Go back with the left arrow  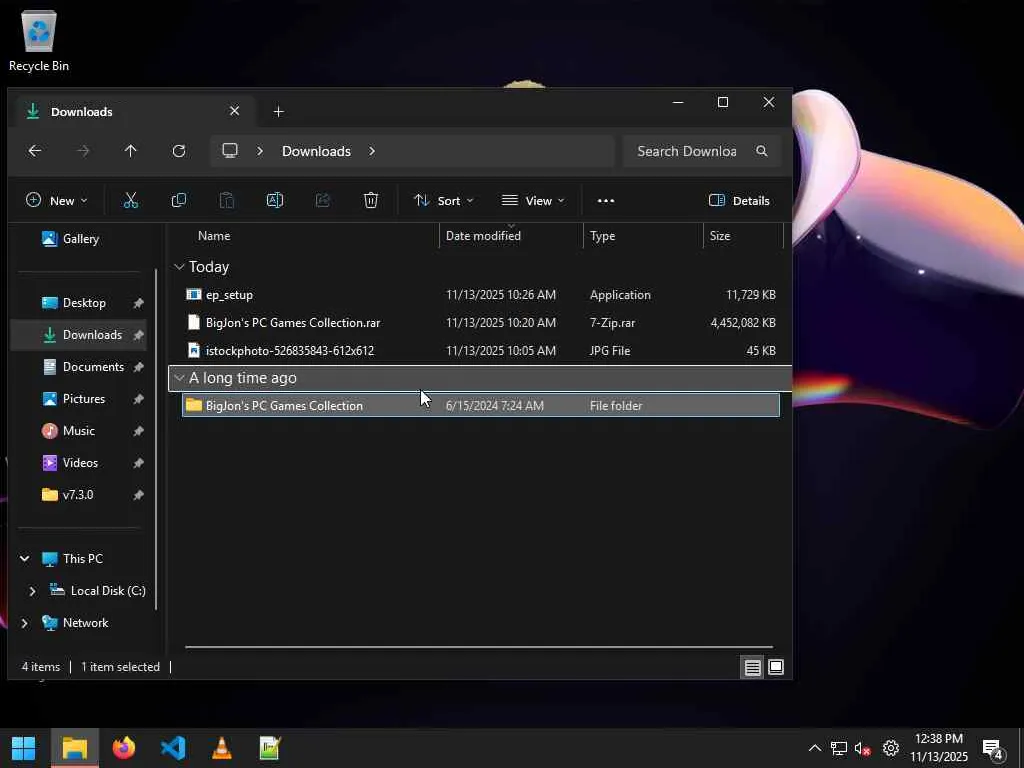point(35,151)
